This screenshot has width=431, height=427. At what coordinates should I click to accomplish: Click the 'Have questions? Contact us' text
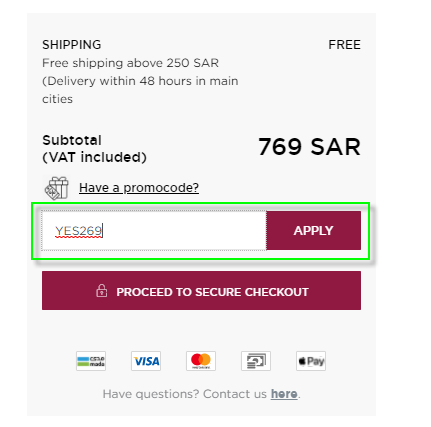coord(185,394)
